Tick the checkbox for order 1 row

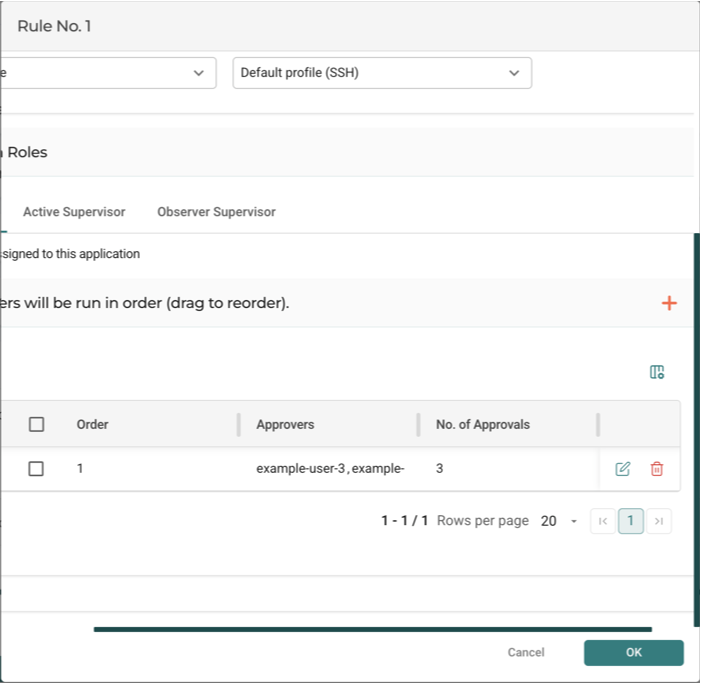(36, 469)
